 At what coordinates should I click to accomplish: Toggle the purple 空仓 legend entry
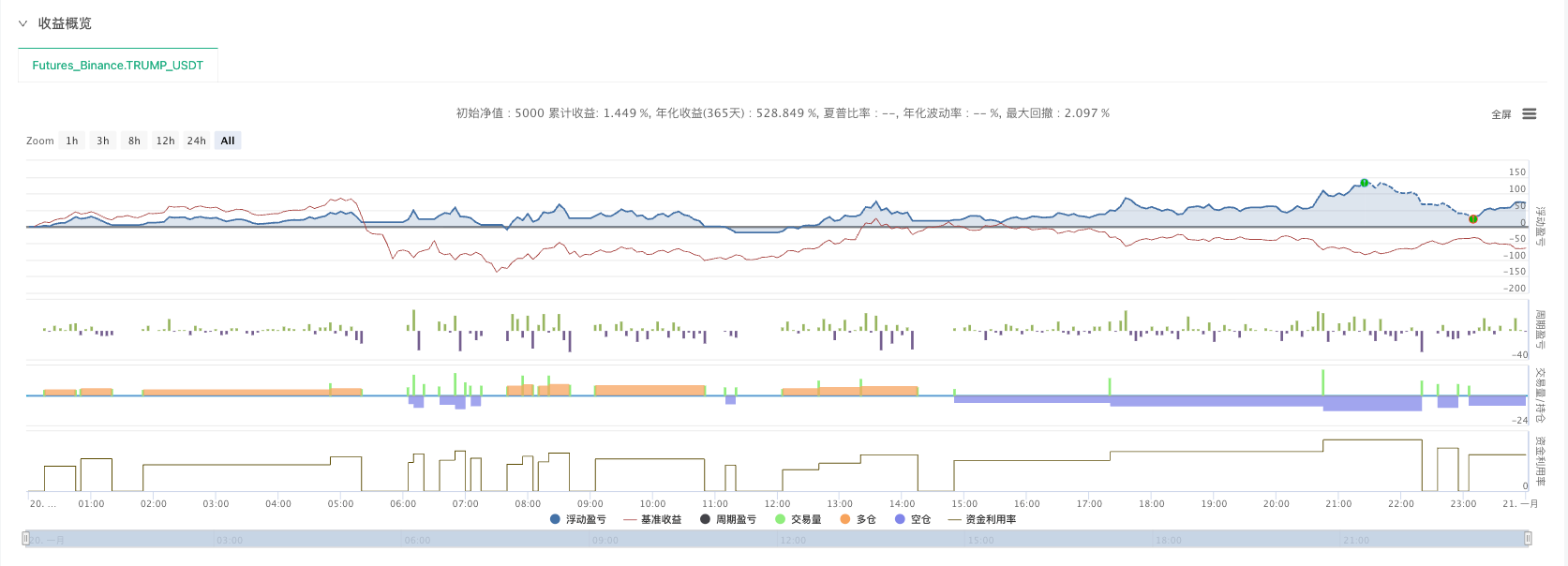pos(914,519)
